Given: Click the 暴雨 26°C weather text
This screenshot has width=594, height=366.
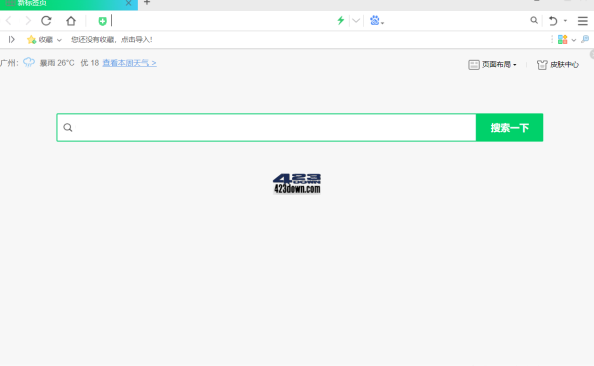Looking at the screenshot, I should (x=57, y=63).
